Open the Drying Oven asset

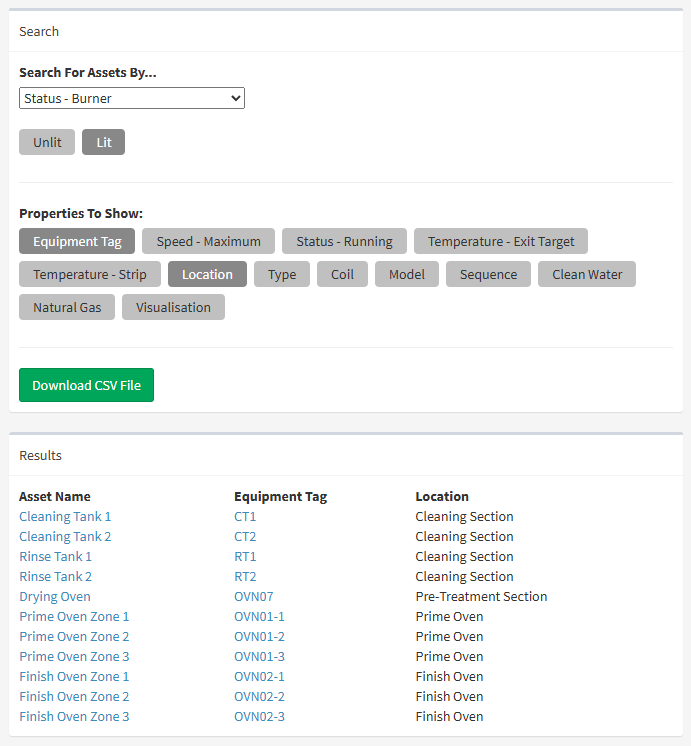[54, 597]
